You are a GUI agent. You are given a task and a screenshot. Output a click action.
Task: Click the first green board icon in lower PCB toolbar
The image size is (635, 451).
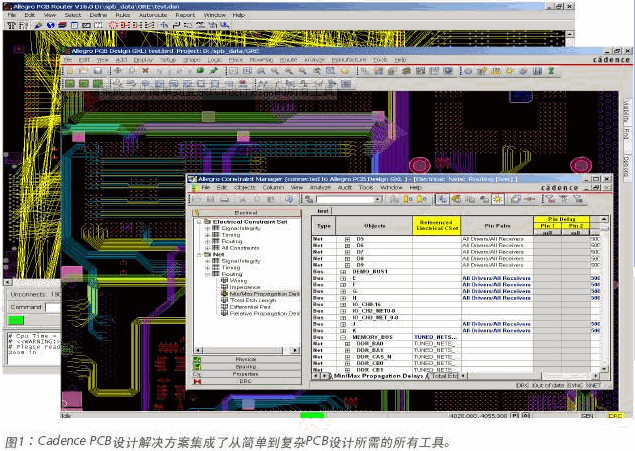coord(70,84)
